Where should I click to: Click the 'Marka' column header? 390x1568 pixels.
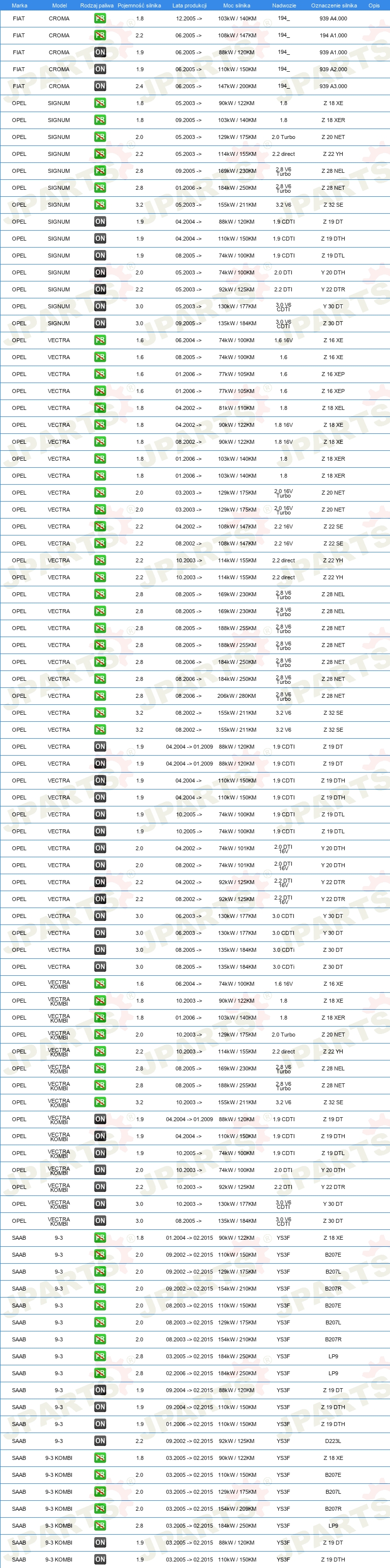click(19, 5)
